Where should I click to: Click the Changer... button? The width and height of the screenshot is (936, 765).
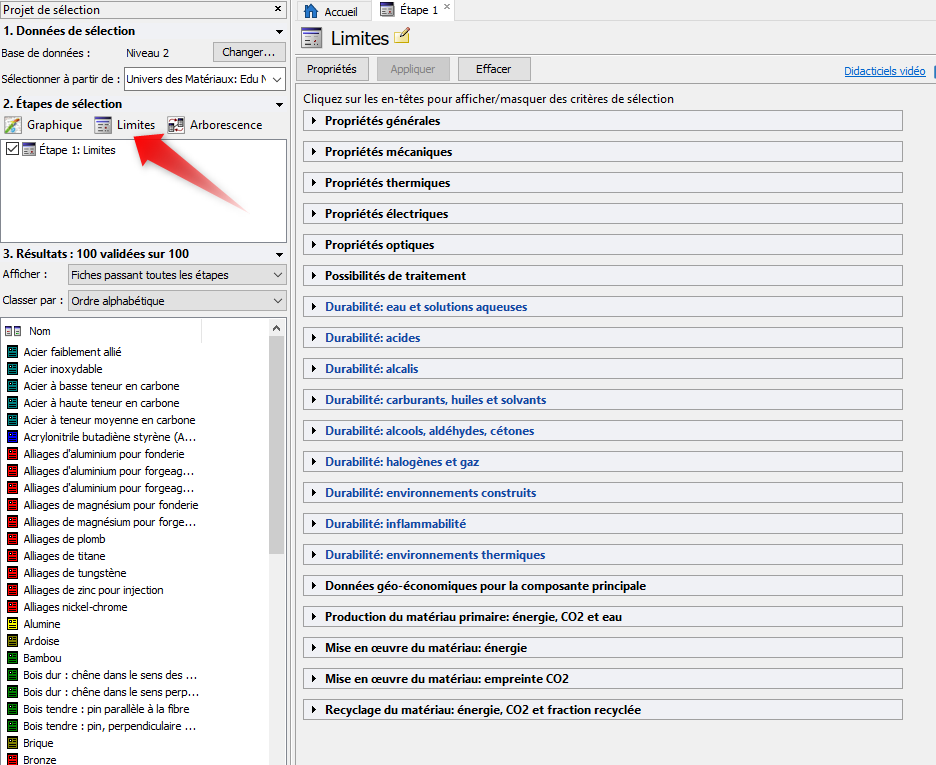click(x=249, y=52)
